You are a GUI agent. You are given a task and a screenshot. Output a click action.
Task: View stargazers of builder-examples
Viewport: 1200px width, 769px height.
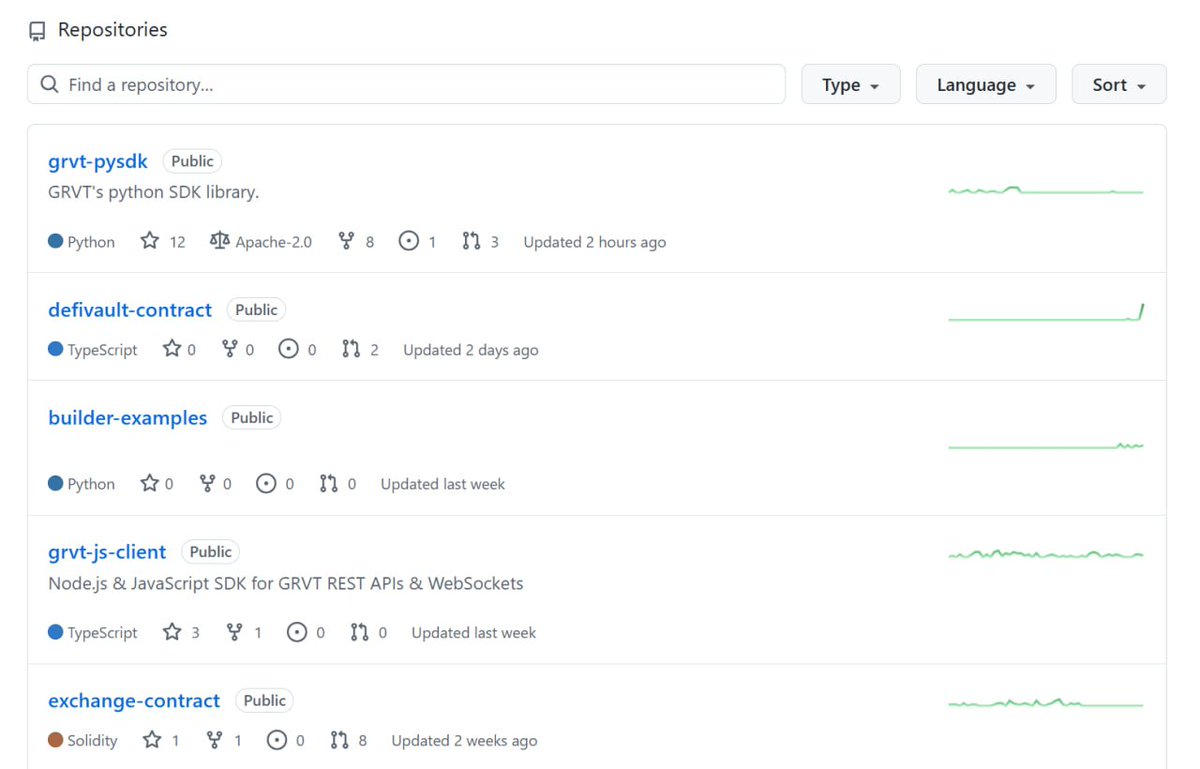[x=157, y=484]
